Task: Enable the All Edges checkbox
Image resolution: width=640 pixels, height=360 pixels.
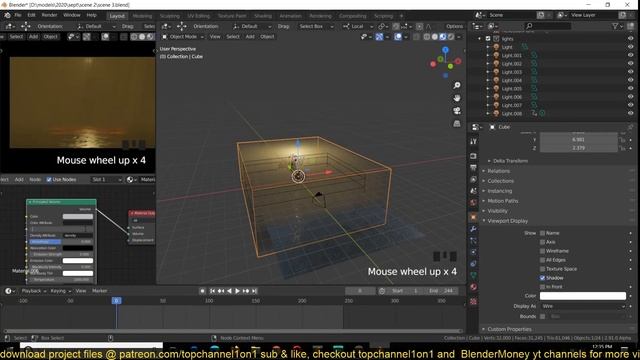Action: [542, 260]
